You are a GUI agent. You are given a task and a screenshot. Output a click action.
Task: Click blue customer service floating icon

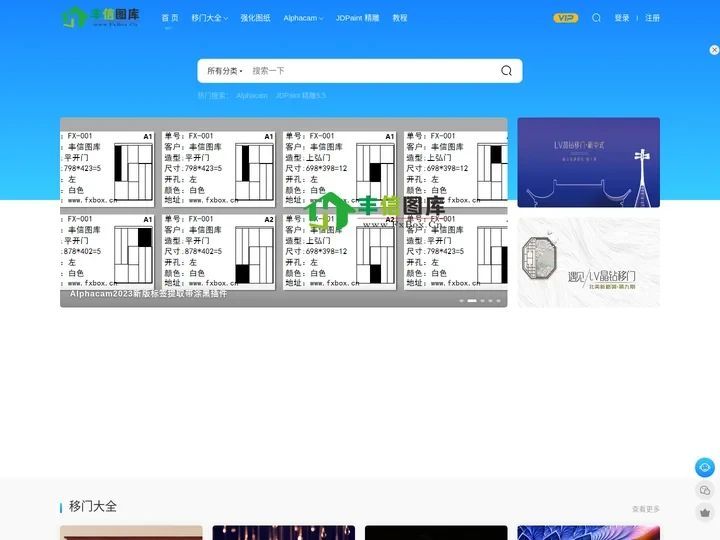(704, 467)
